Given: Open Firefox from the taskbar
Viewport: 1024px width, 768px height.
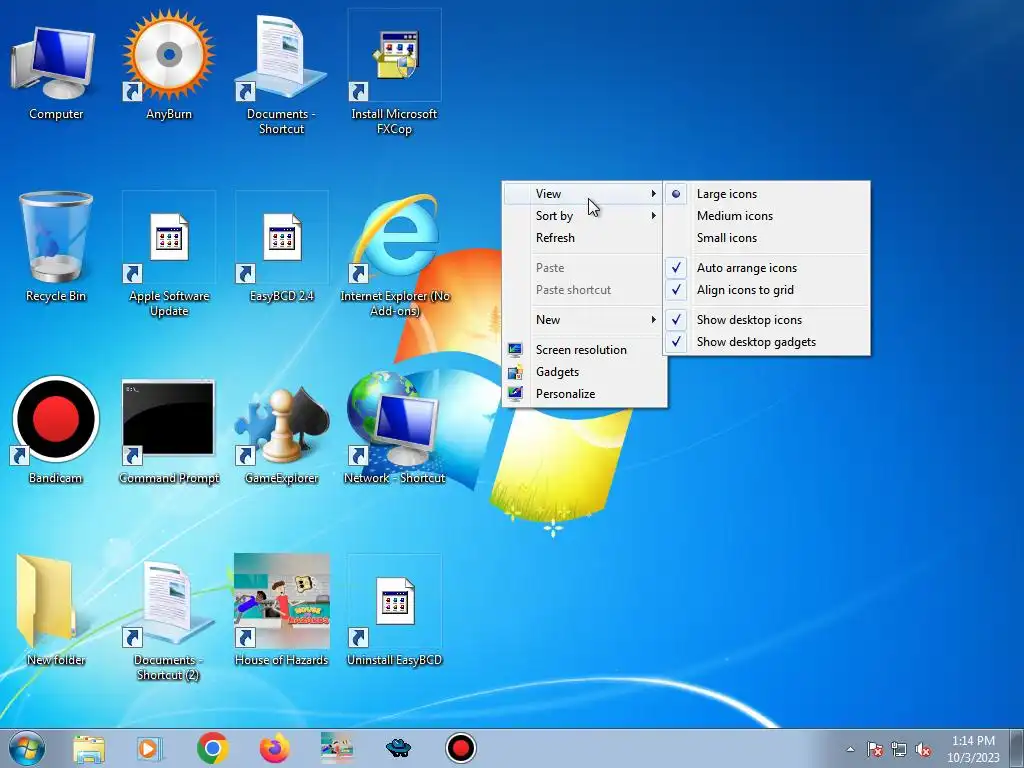Looking at the screenshot, I should pyautogui.click(x=274, y=748).
